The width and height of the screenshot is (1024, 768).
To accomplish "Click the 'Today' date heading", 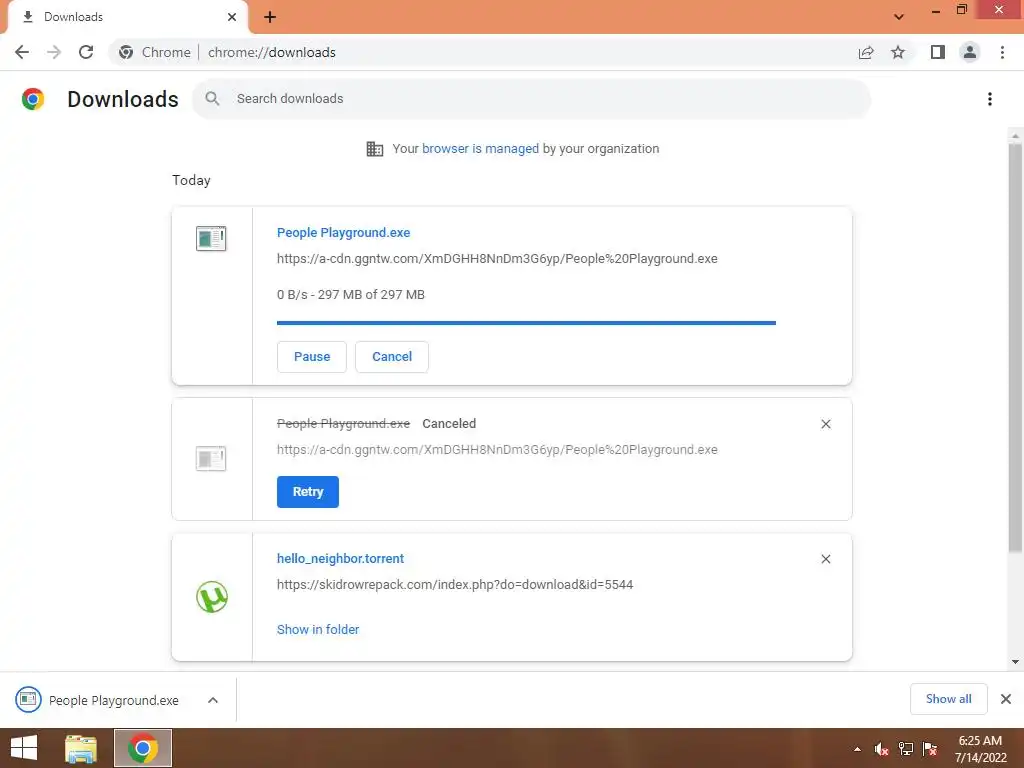I will (191, 181).
